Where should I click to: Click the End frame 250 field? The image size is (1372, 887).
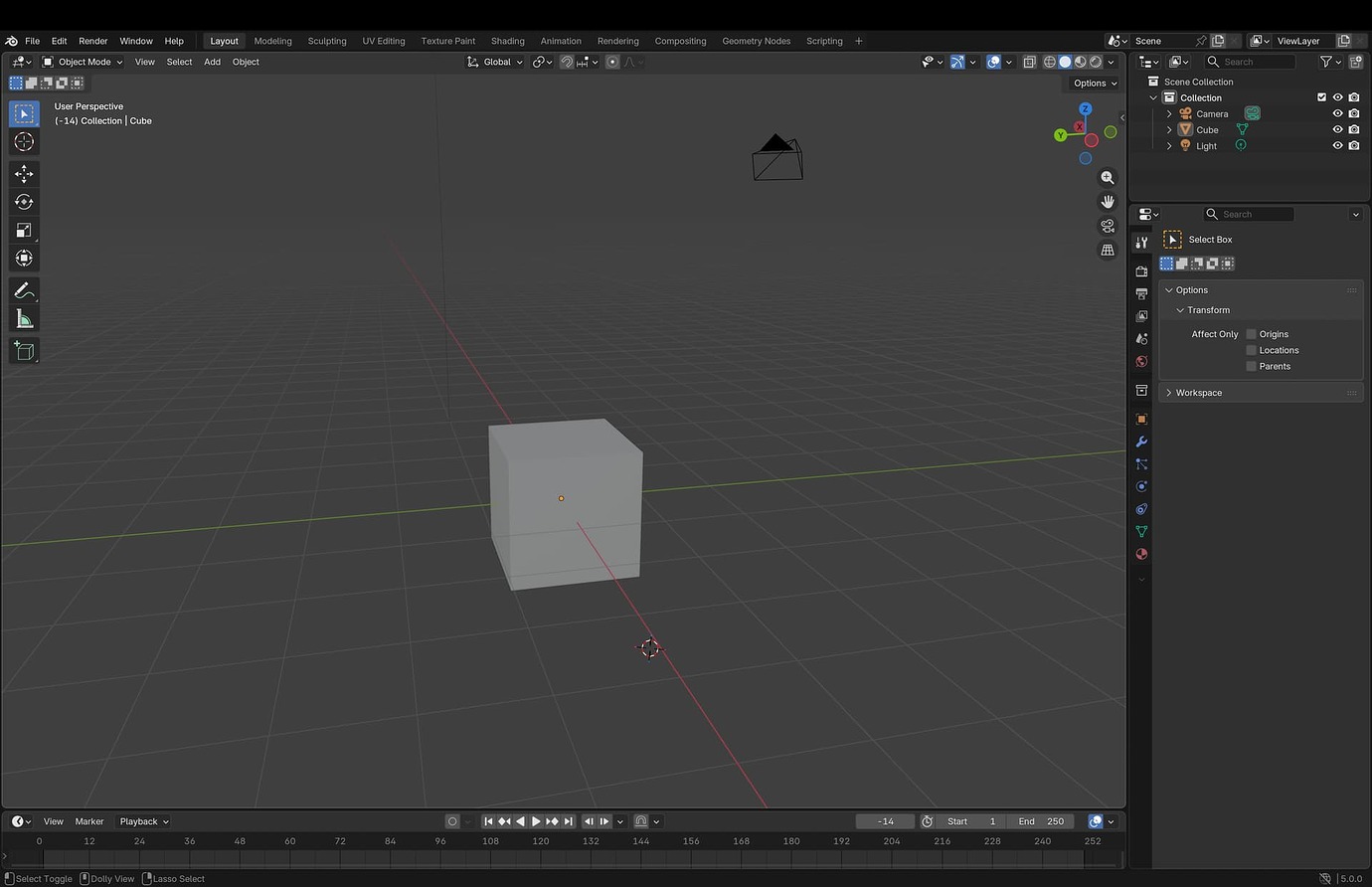point(1041,821)
